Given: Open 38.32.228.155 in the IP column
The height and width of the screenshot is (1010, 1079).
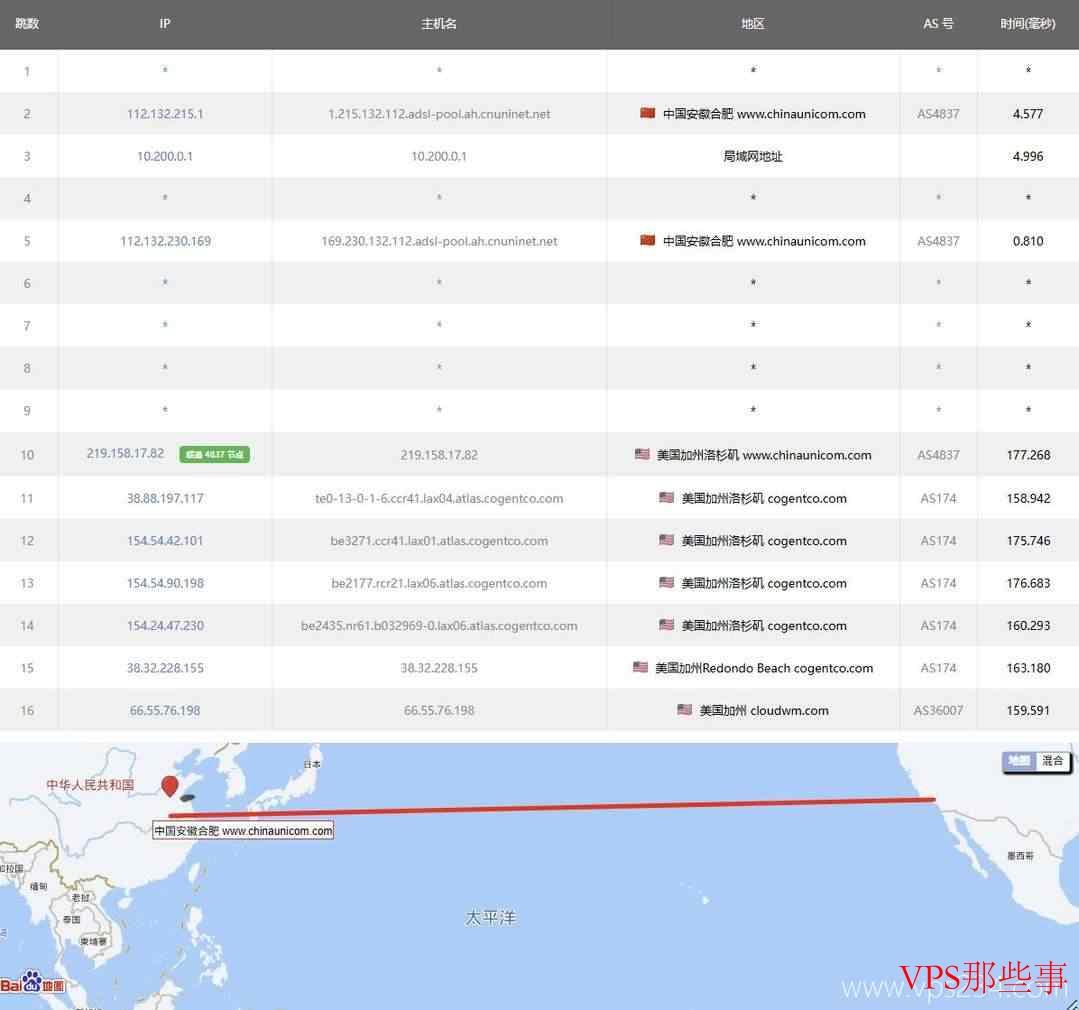Looking at the screenshot, I should 165,667.
